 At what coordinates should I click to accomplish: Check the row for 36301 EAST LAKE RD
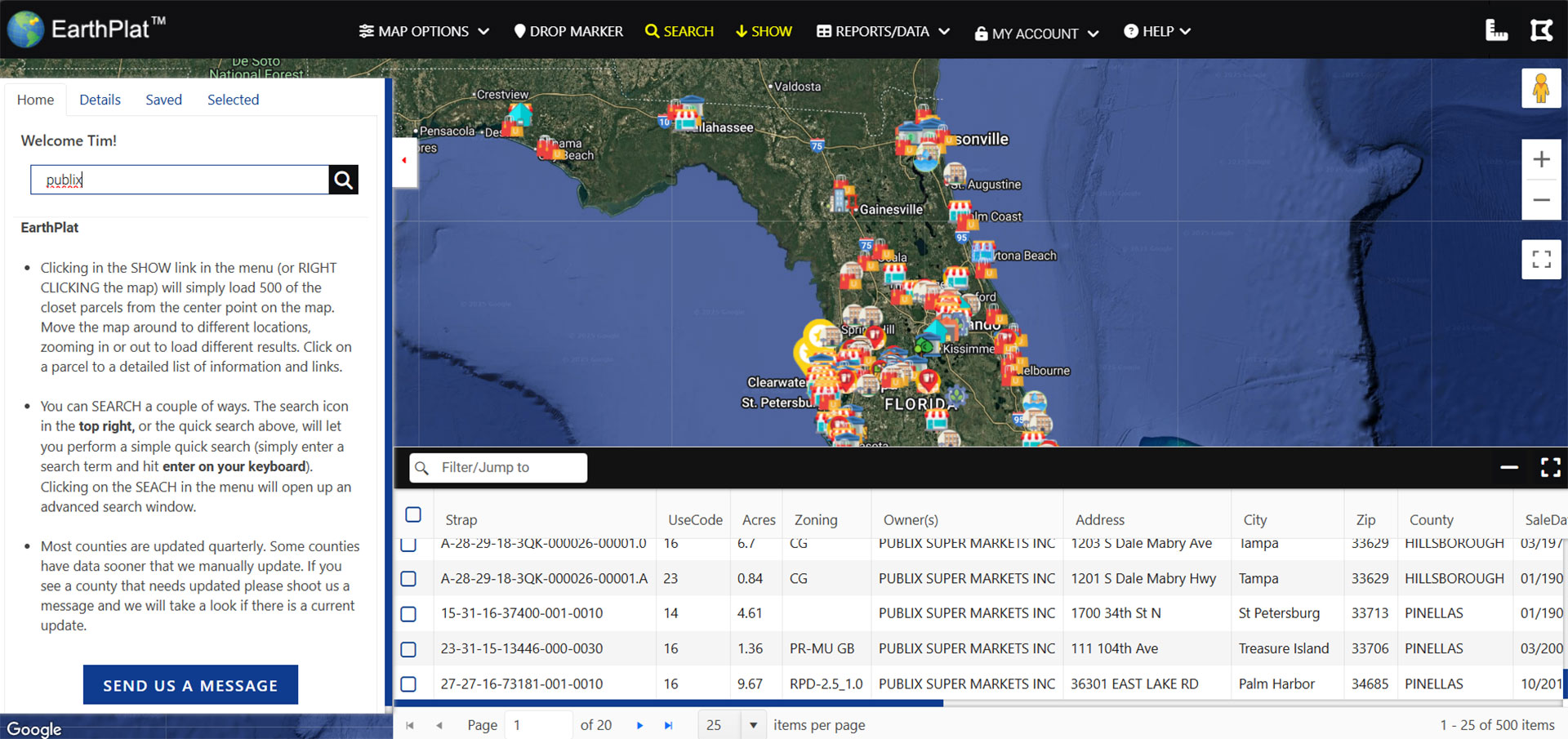pos(408,684)
